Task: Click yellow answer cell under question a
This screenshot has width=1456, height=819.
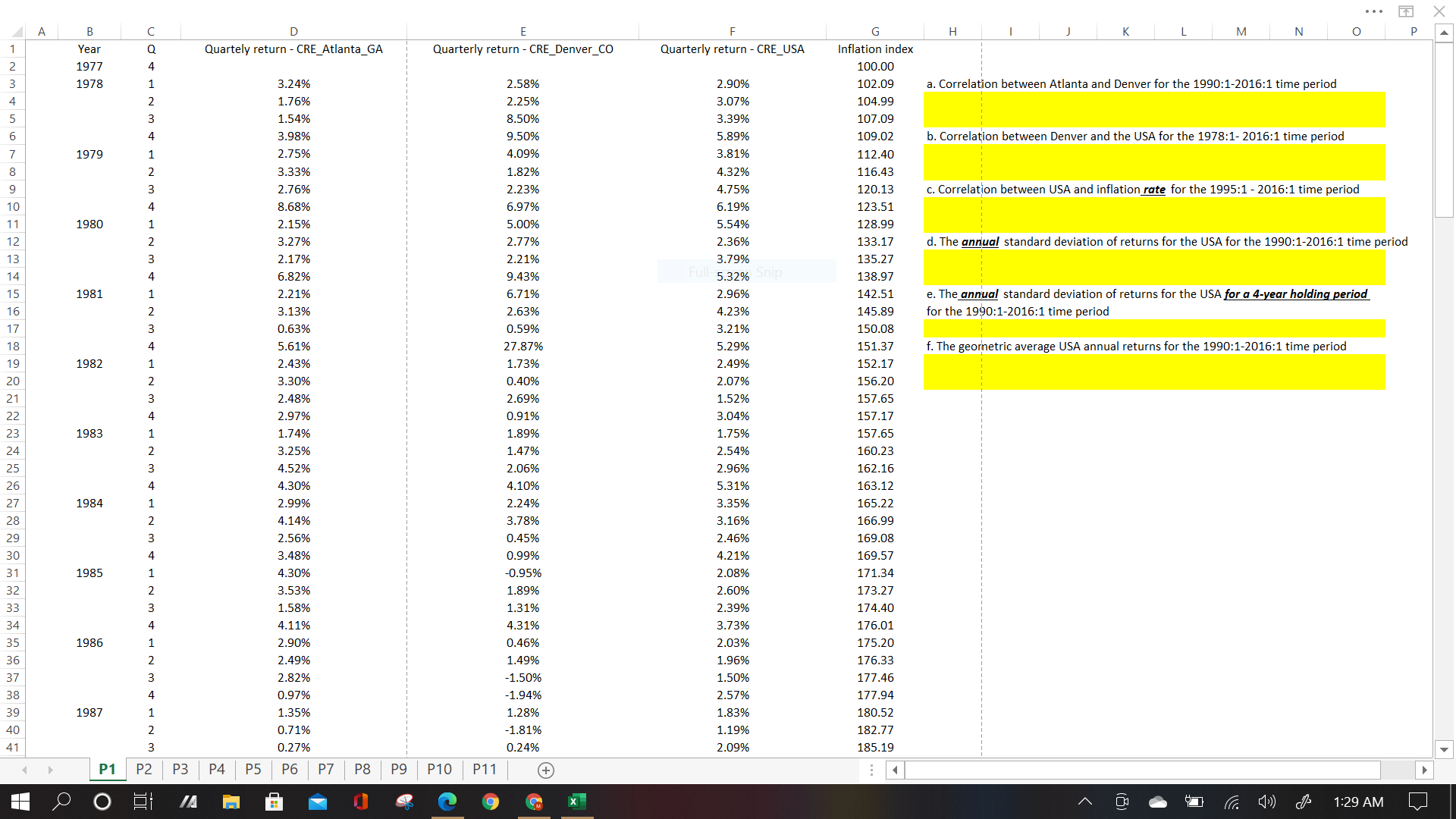Action: click(1153, 109)
